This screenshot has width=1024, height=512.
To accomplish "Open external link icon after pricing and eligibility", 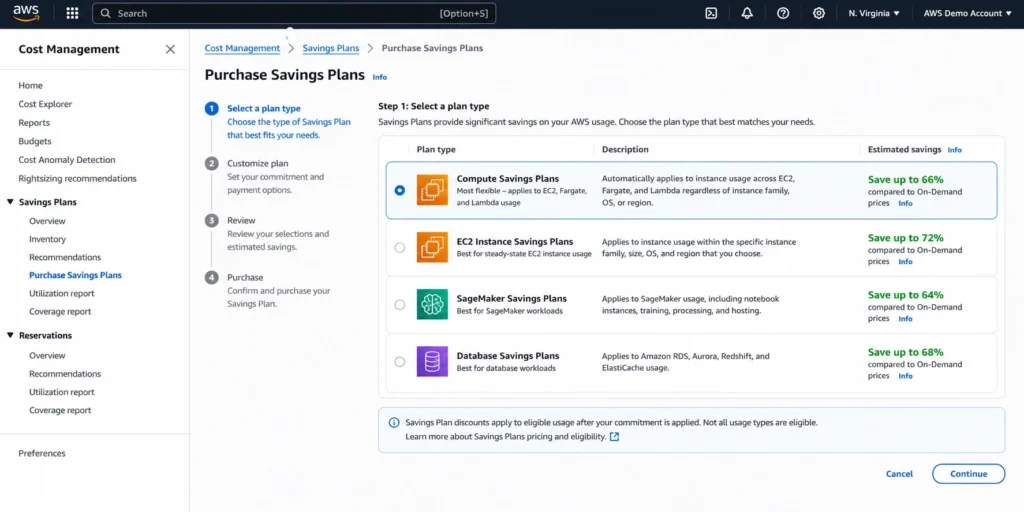I will tap(614, 436).
